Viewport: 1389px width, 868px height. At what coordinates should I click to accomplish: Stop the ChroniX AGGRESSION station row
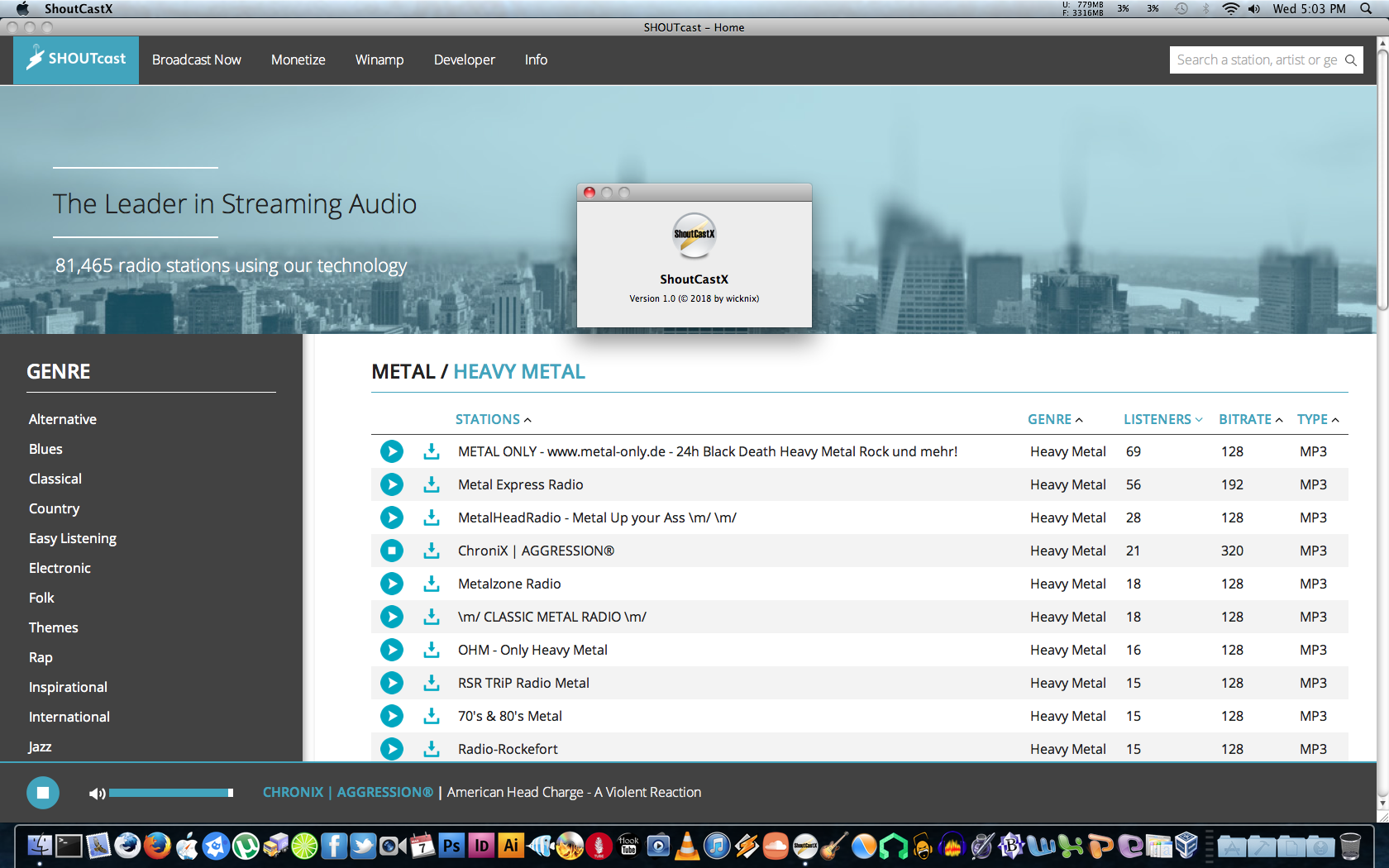coord(391,551)
